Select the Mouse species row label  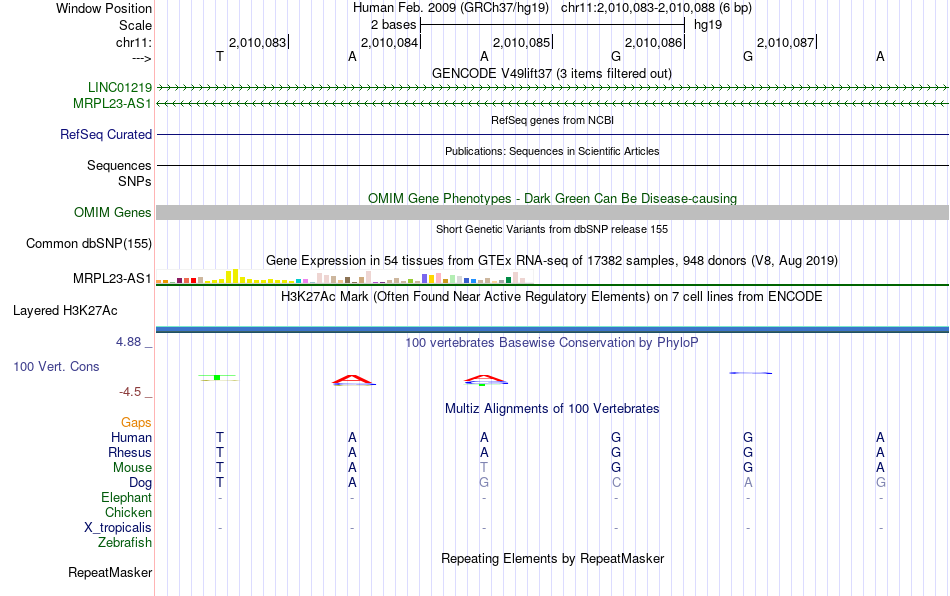(133, 468)
